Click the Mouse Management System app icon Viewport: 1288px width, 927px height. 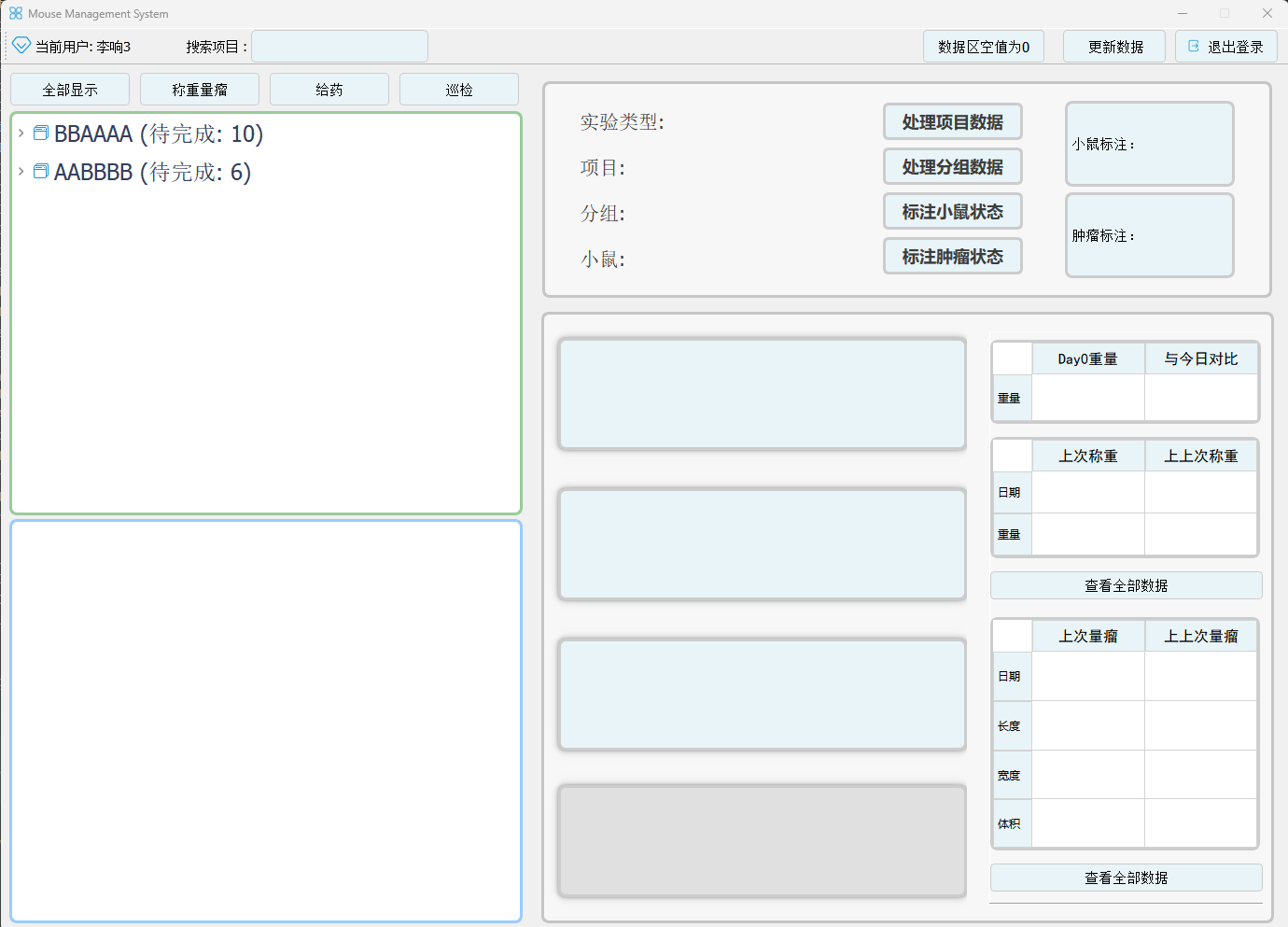16,13
